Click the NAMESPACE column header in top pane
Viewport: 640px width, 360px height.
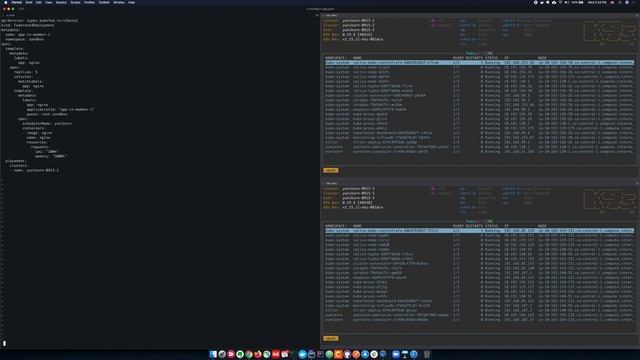tap(336, 58)
